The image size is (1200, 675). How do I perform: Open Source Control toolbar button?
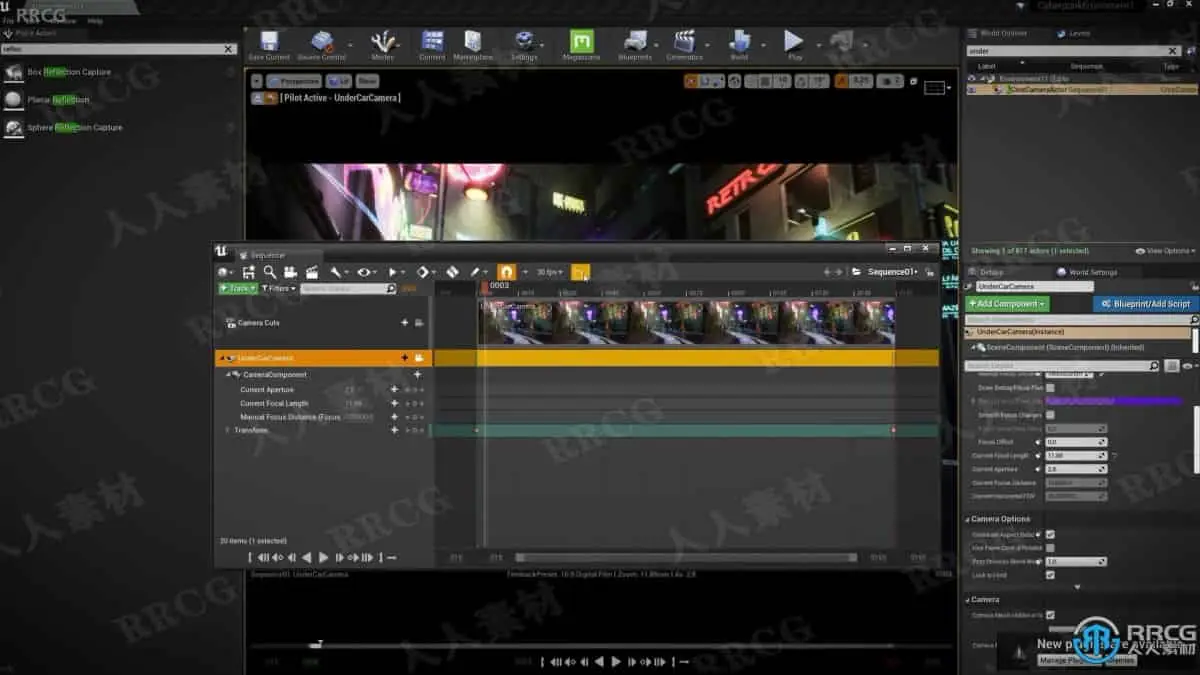(321, 45)
